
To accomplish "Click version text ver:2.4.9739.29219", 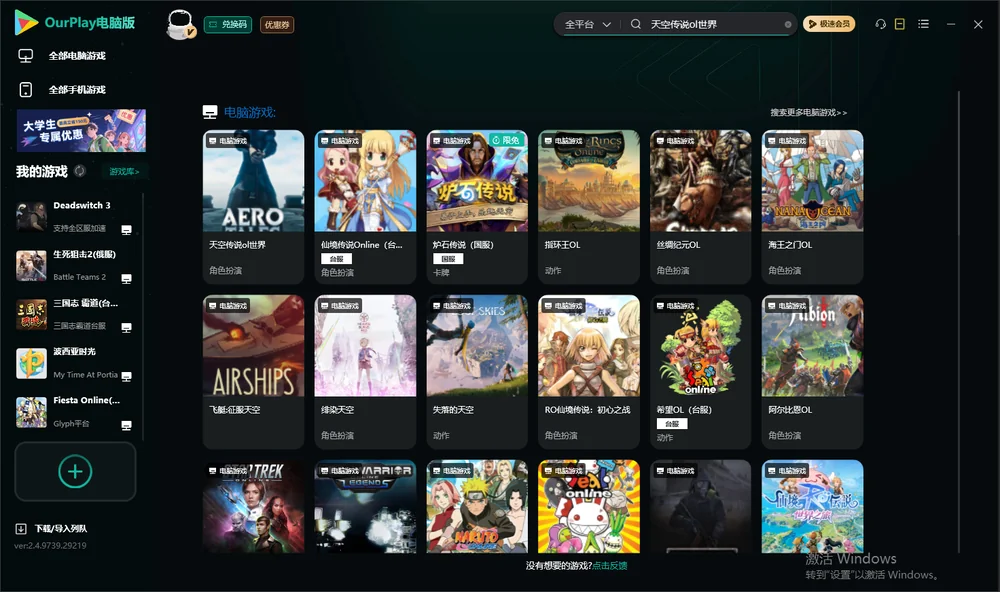I will click(50, 545).
